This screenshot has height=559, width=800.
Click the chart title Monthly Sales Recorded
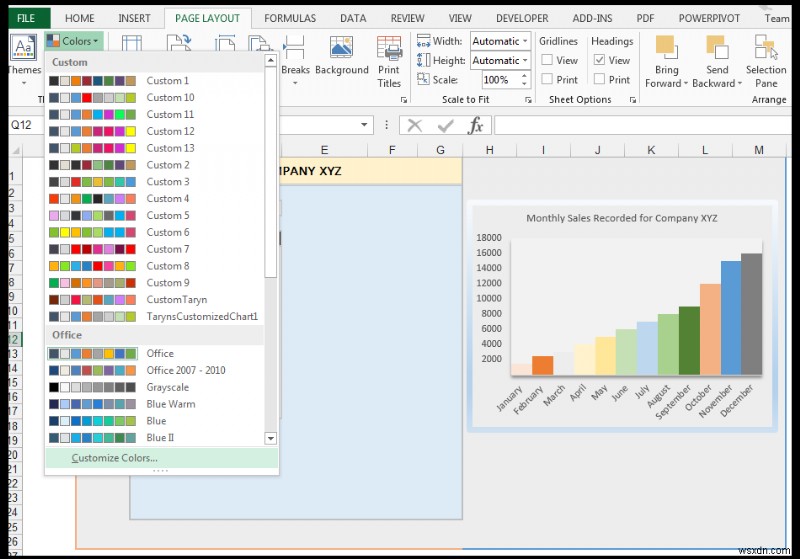(x=621, y=218)
